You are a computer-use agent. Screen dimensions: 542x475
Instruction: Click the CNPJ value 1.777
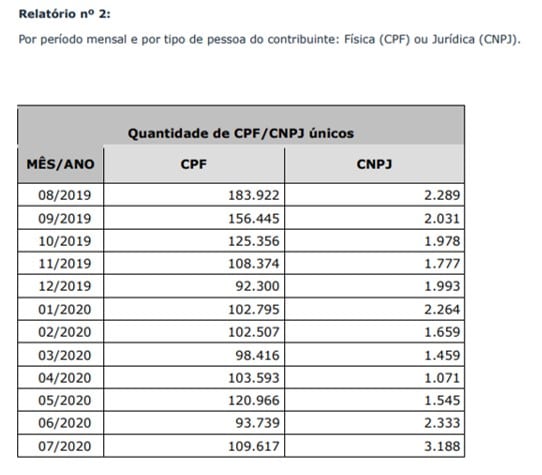442,264
